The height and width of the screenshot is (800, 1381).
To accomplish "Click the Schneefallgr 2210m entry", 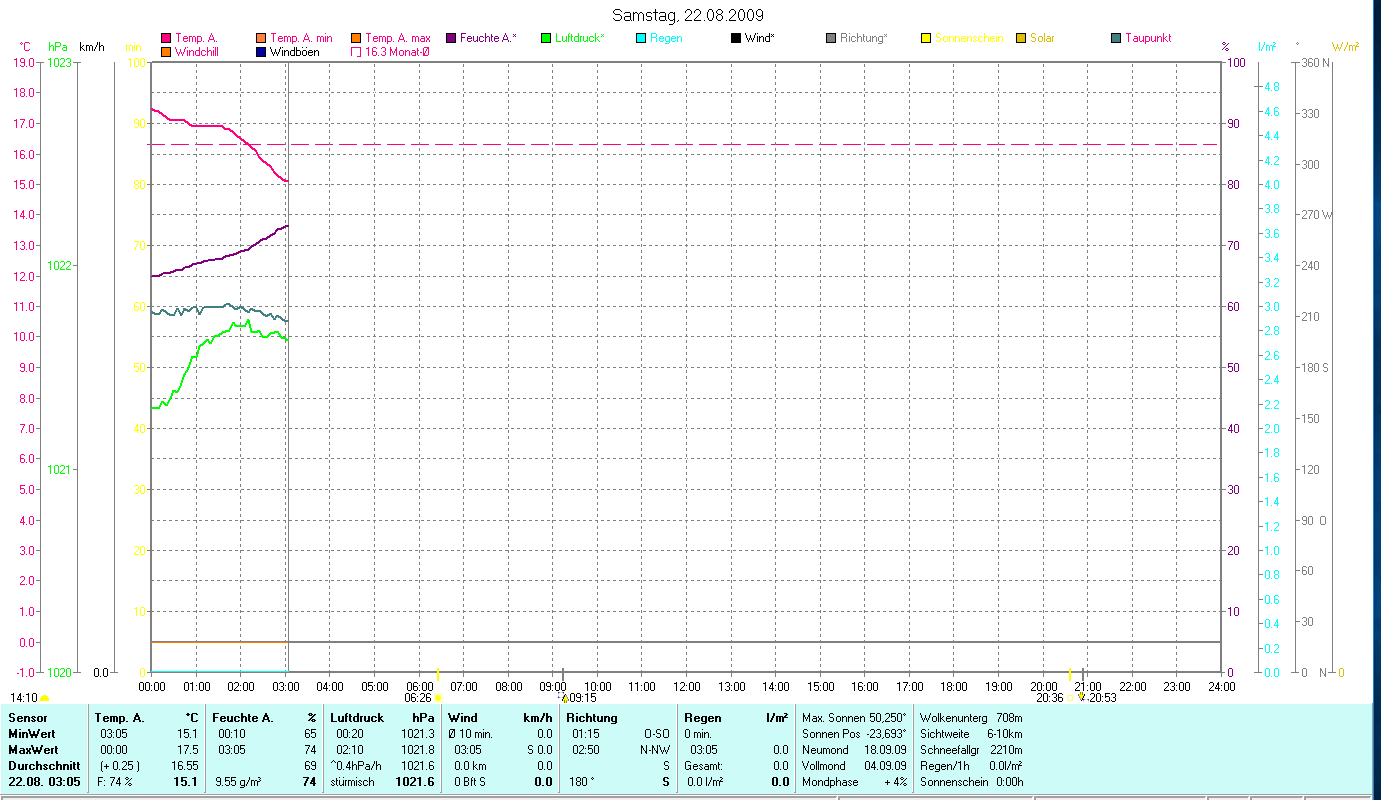I will click(971, 750).
